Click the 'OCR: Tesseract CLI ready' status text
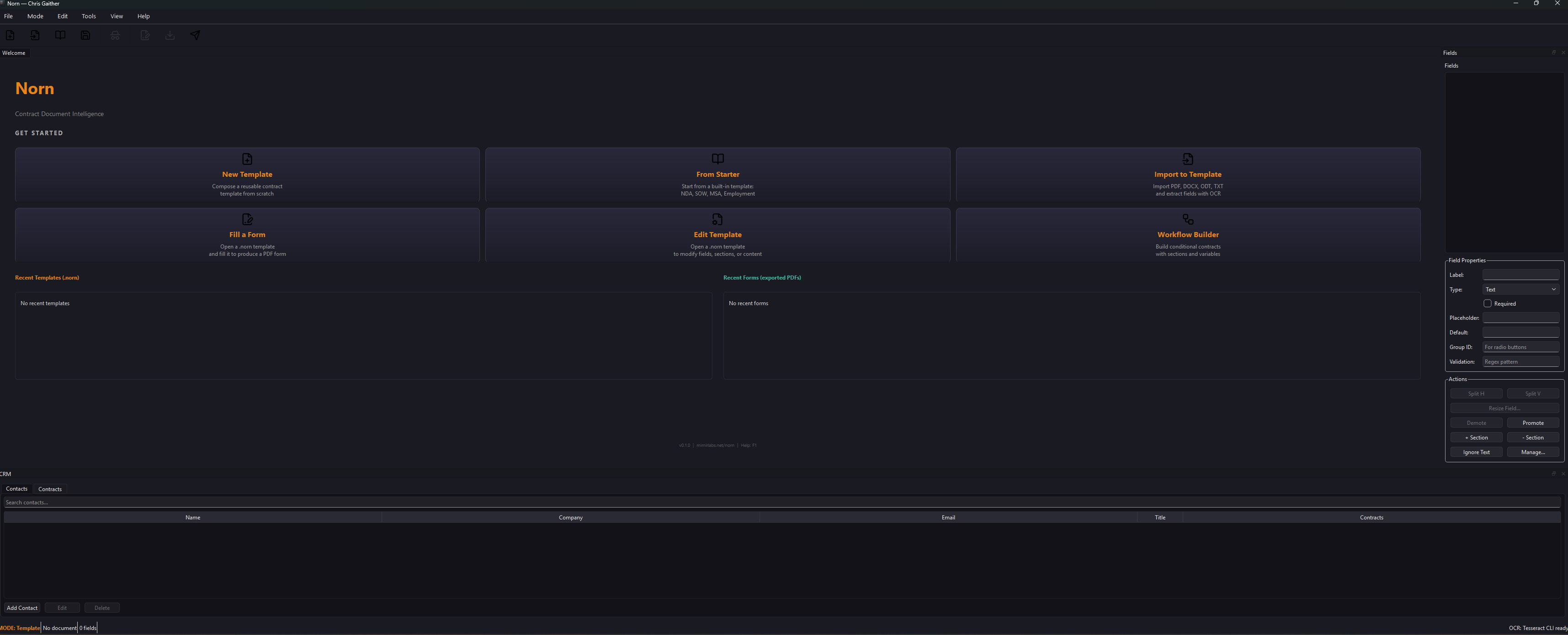Screen dimensions: 1568x635 (x=1538, y=628)
